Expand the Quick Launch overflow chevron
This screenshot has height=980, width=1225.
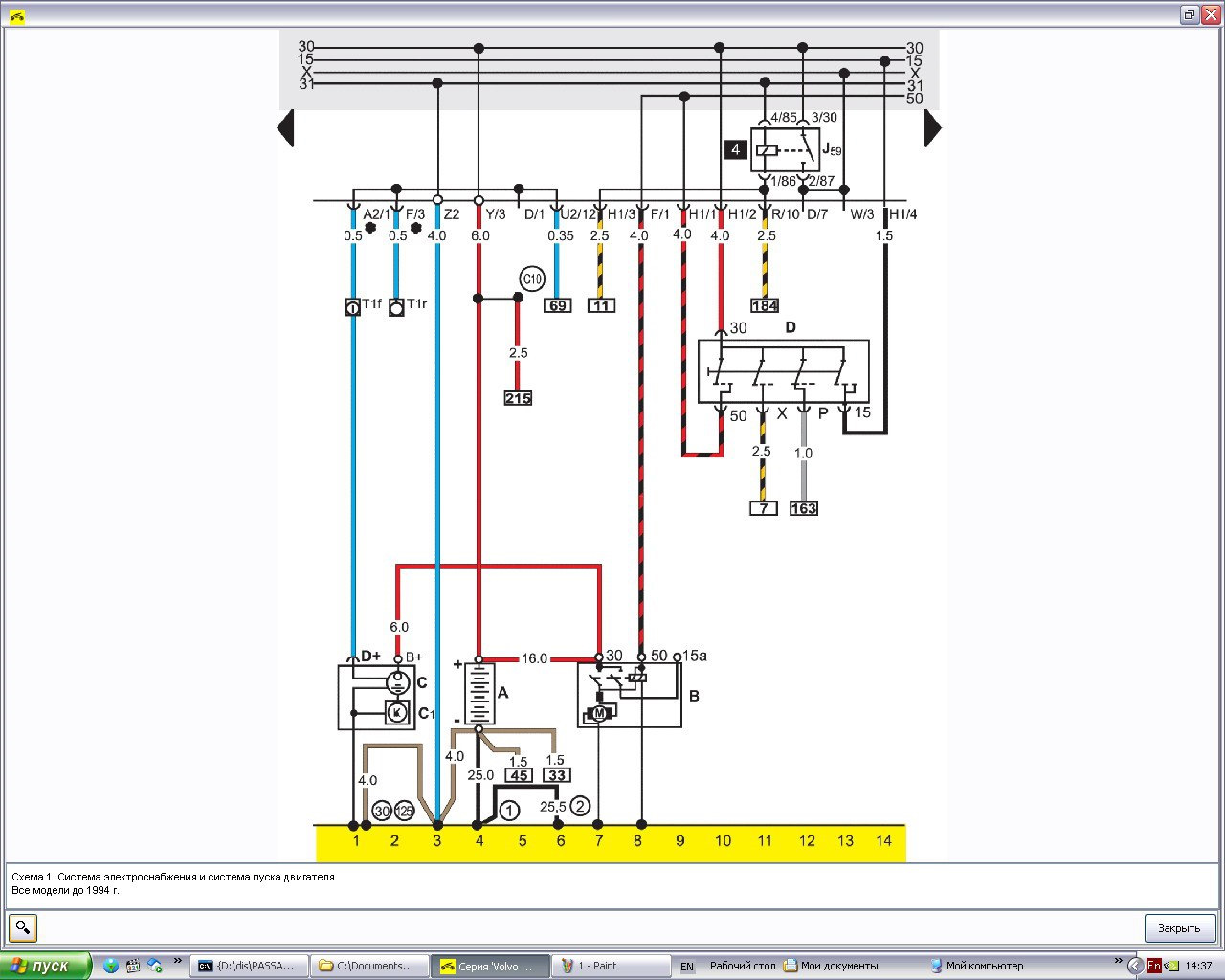coord(177,961)
